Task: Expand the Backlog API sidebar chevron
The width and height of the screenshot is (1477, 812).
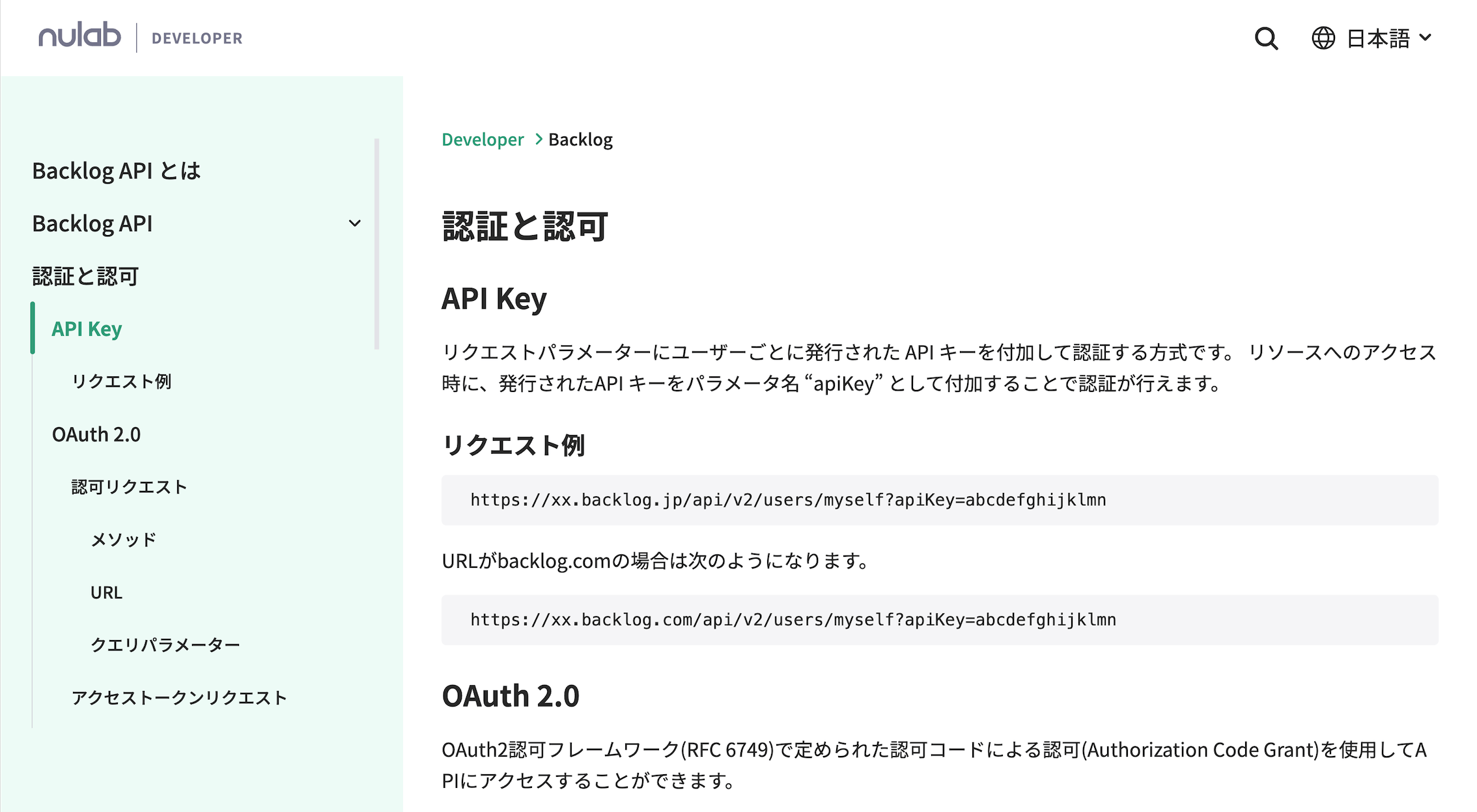Action: pos(354,224)
